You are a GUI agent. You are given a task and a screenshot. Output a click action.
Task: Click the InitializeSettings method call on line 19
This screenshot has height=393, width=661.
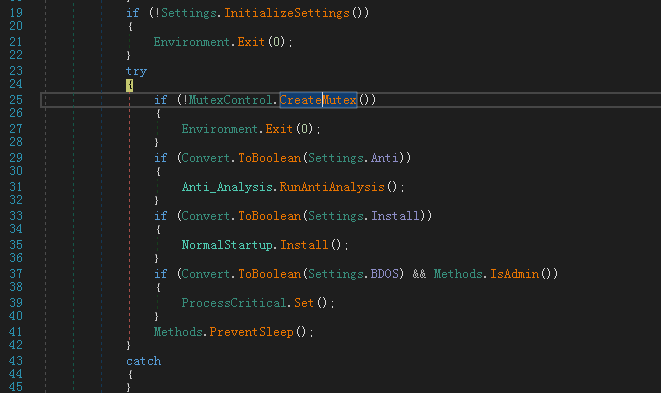287,13
